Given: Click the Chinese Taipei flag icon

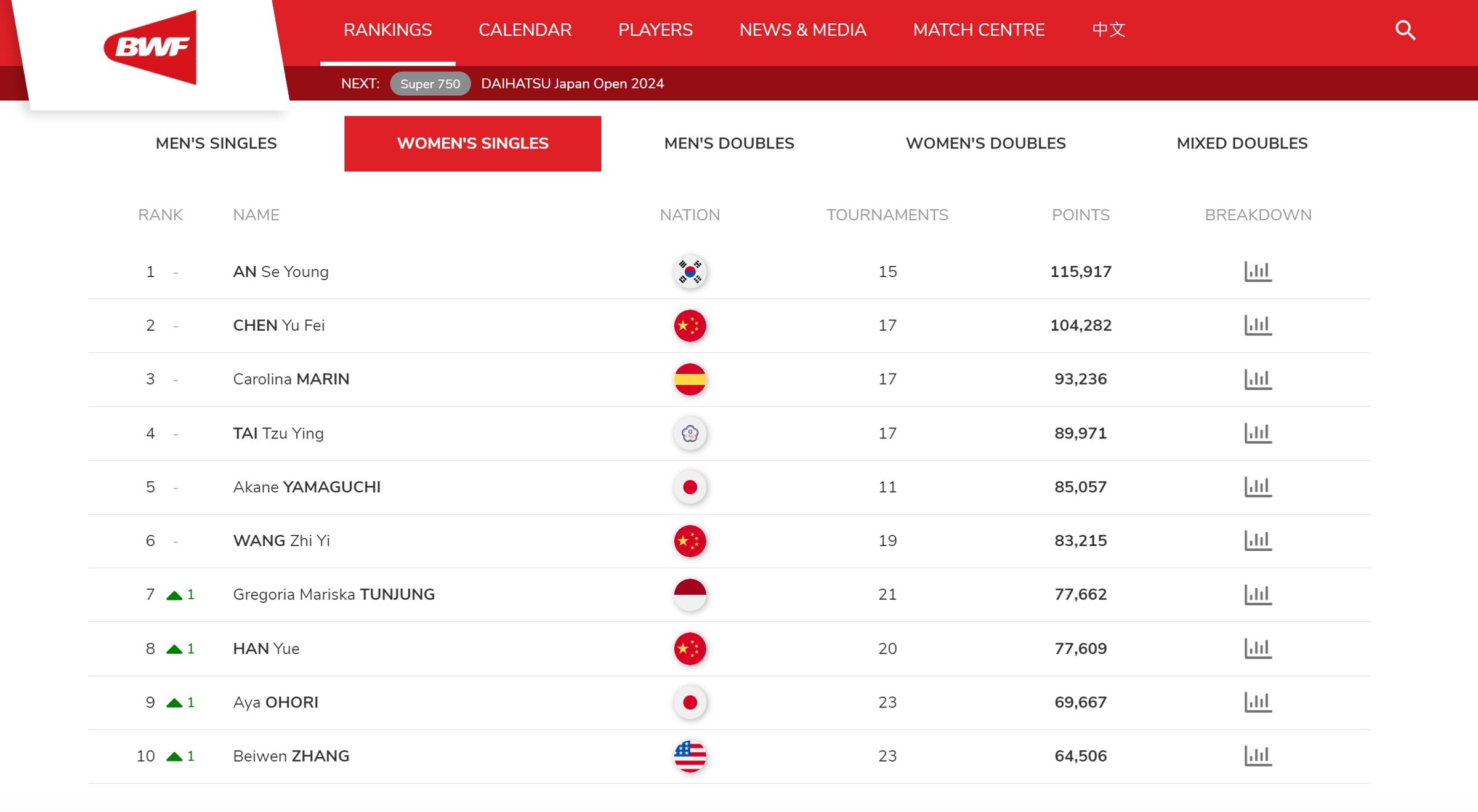Looking at the screenshot, I should pos(690,433).
